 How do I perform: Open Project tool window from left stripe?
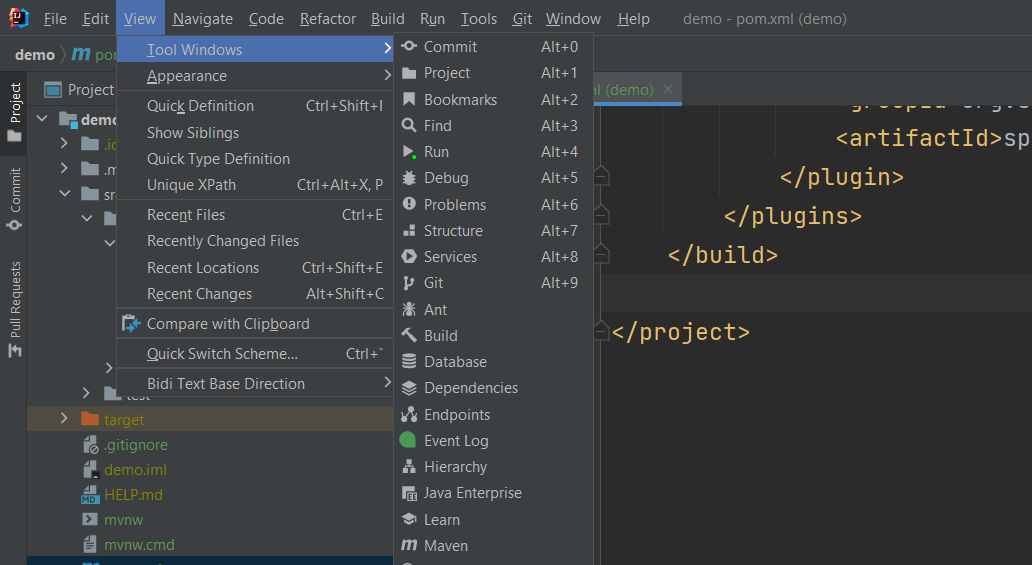(14, 113)
